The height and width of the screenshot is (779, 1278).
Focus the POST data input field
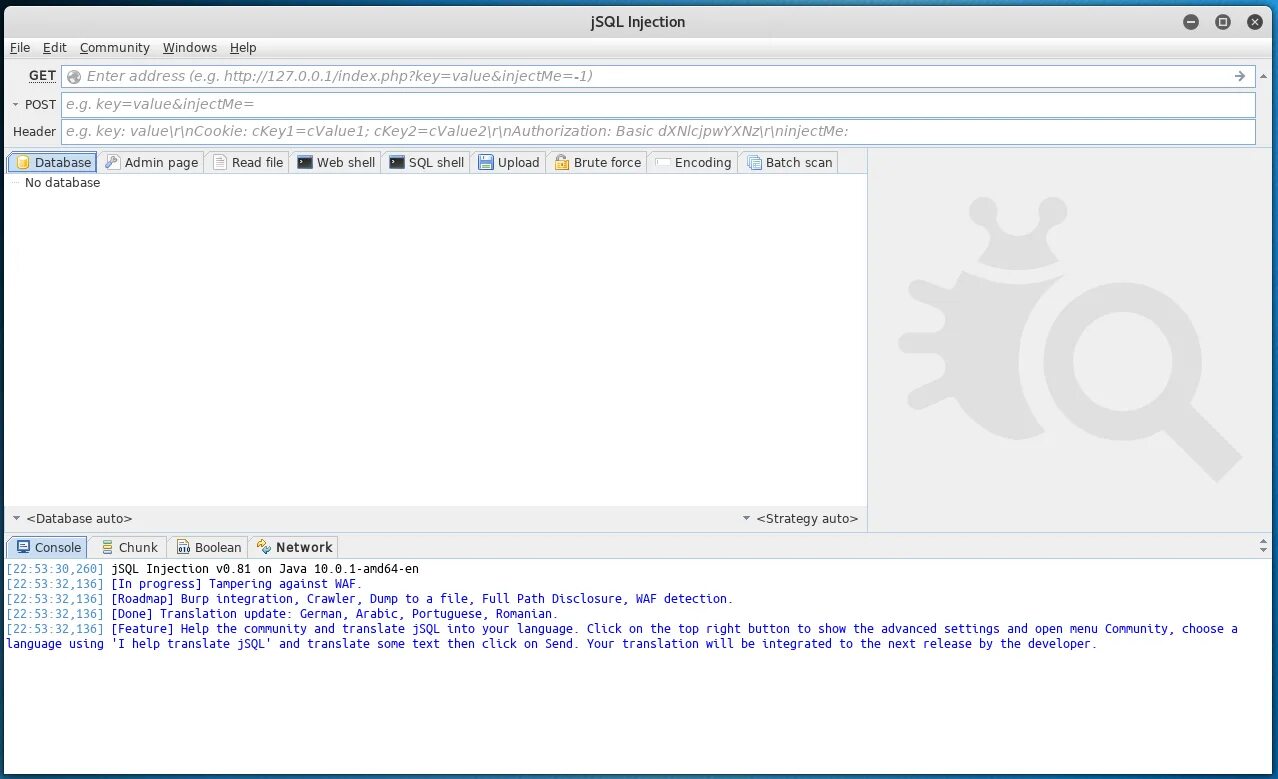(658, 104)
